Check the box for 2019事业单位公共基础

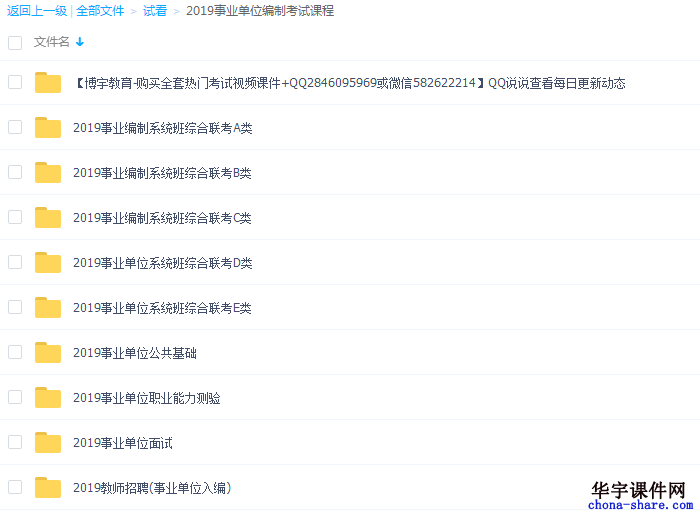point(15,353)
